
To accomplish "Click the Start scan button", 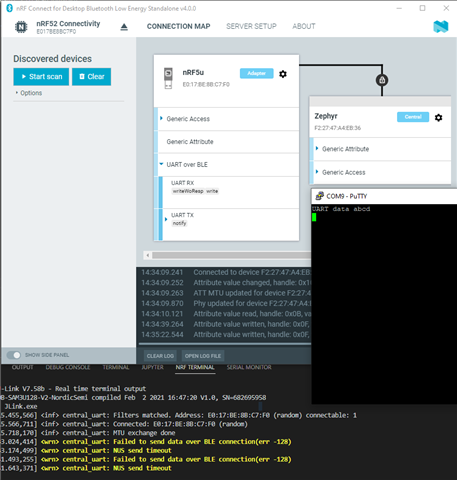I will tap(41, 77).
